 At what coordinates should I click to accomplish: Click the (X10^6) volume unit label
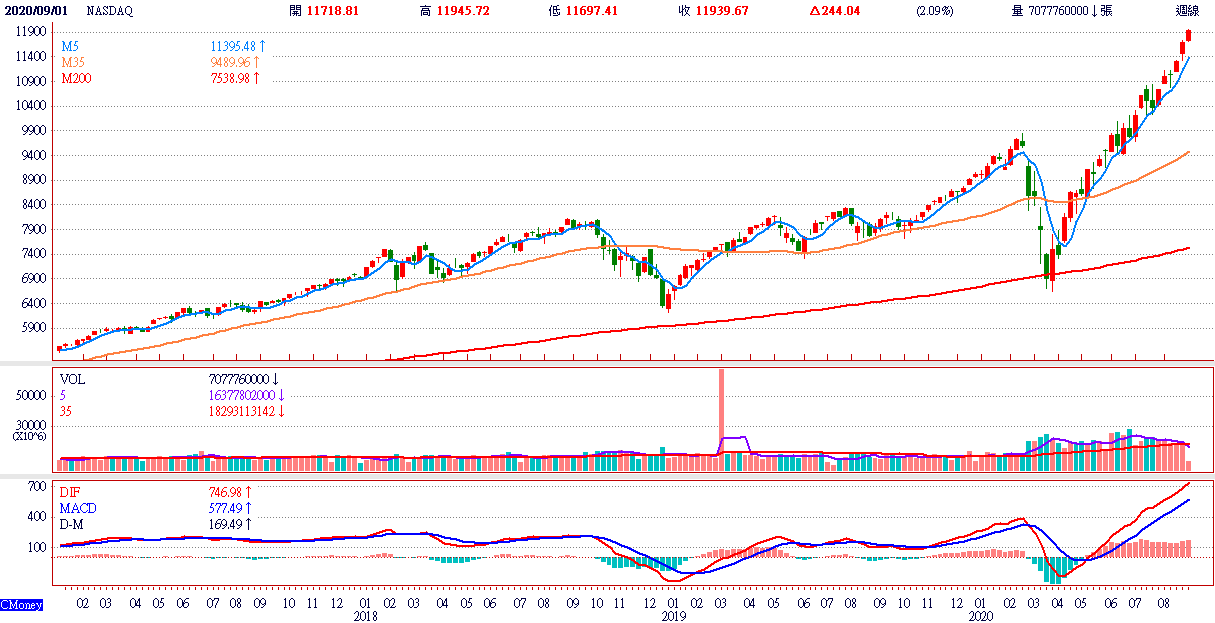point(30,437)
